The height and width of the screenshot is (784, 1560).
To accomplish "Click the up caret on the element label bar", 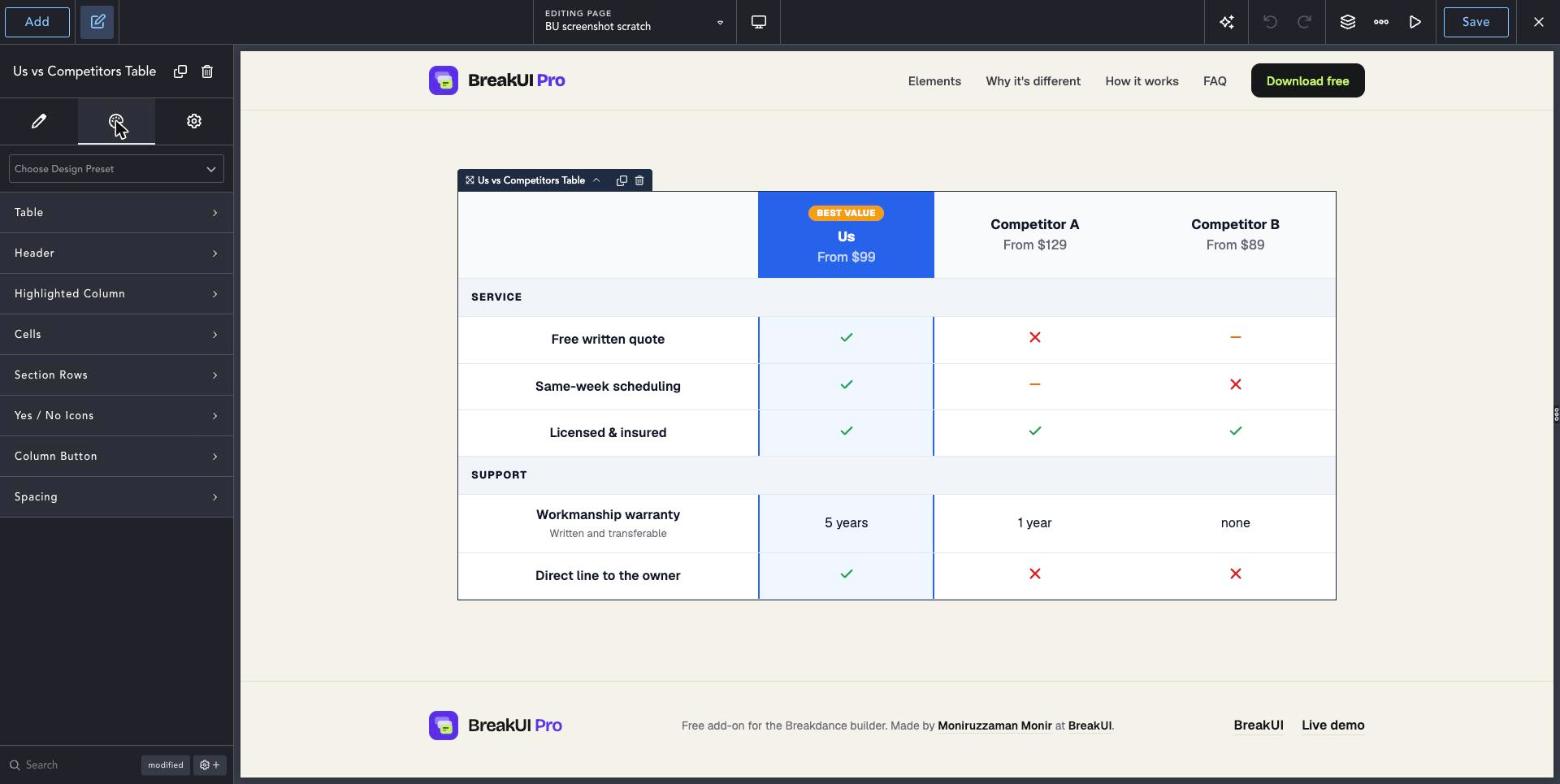I will click(x=597, y=181).
